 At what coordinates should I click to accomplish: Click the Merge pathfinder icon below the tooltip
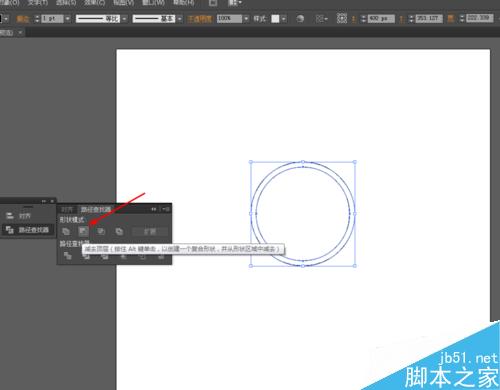click(105, 257)
